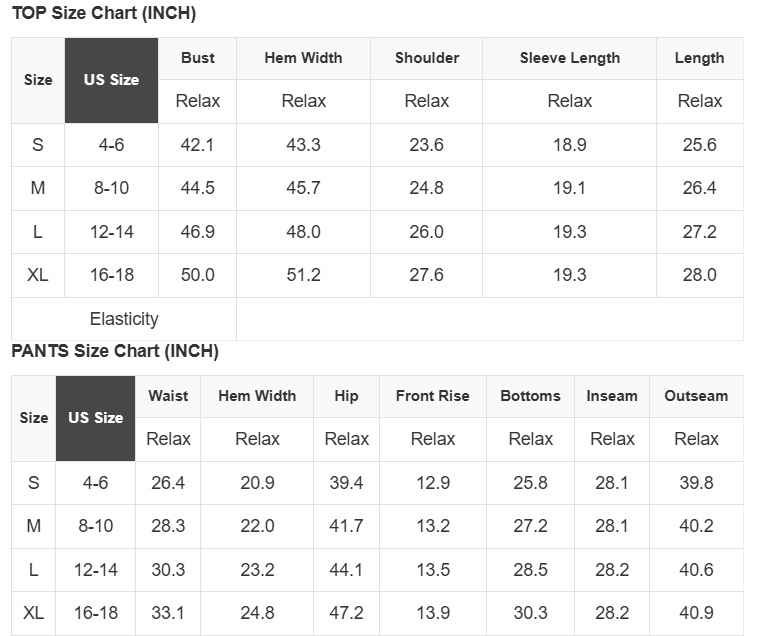Click the Outseam column header
764x636 pixels.
click(696, 396)
